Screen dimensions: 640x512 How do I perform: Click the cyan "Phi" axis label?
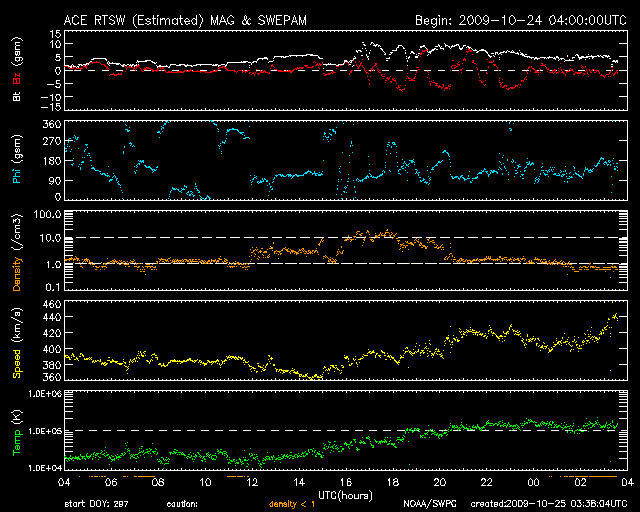(17, 176)
